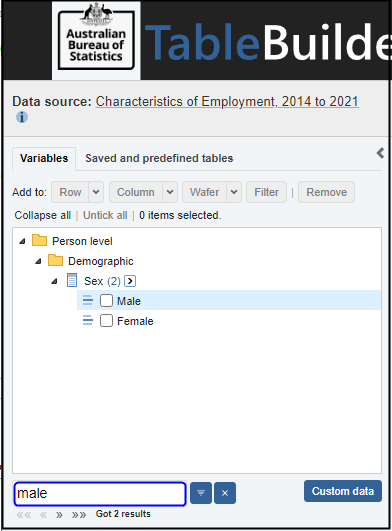Open the Wafer dropdown arrow

tap(234, 192)
